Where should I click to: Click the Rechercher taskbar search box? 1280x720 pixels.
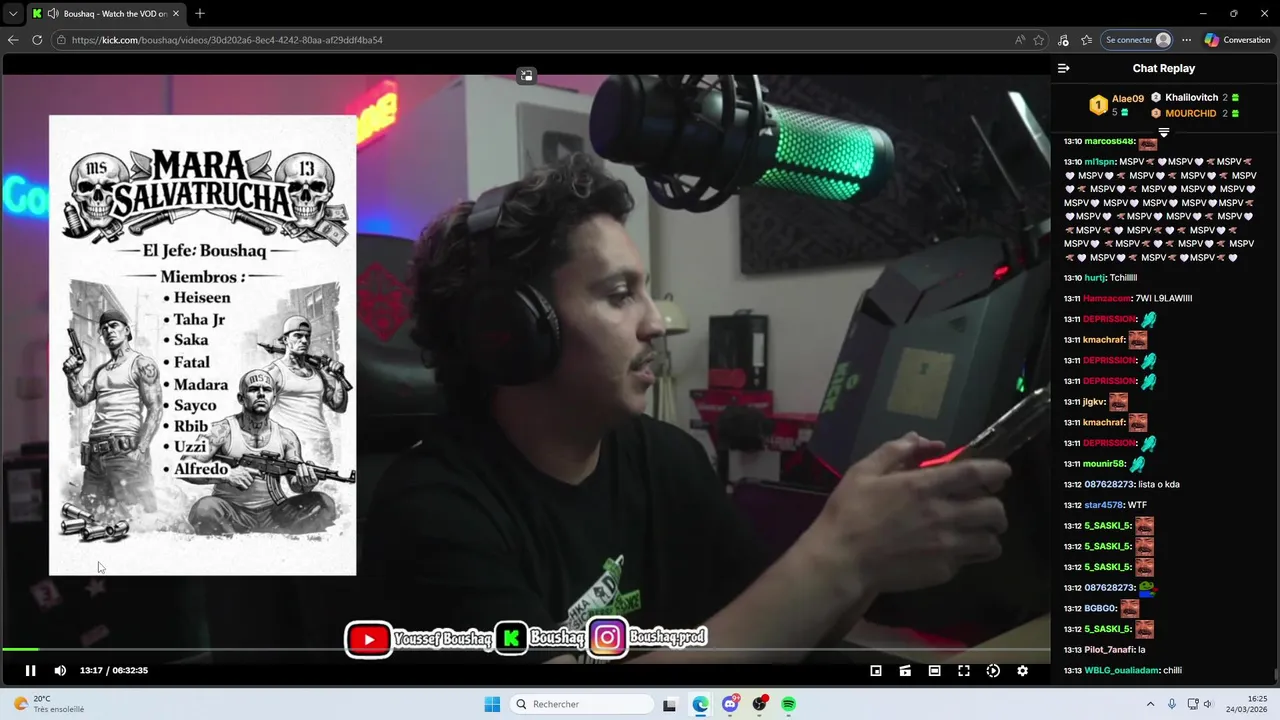coord(583,704)
